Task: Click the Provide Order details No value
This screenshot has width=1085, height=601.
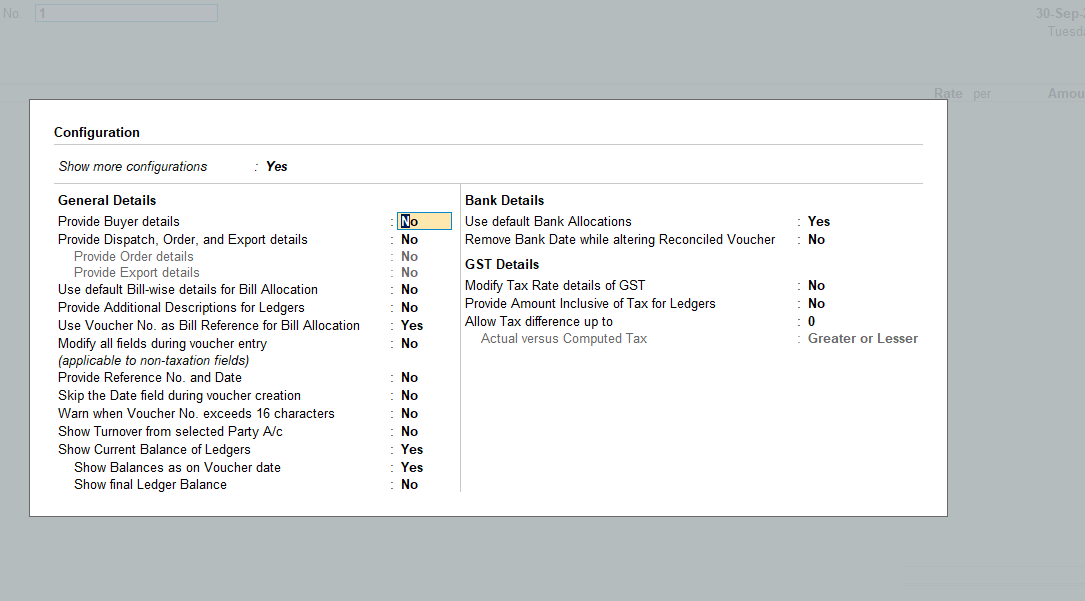Action: click(409, 256)
